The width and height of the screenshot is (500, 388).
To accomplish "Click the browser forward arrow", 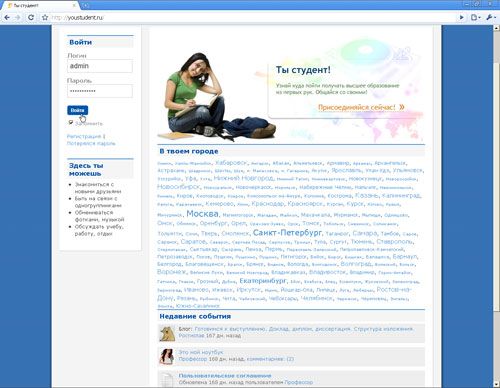I will coord(18,17).
